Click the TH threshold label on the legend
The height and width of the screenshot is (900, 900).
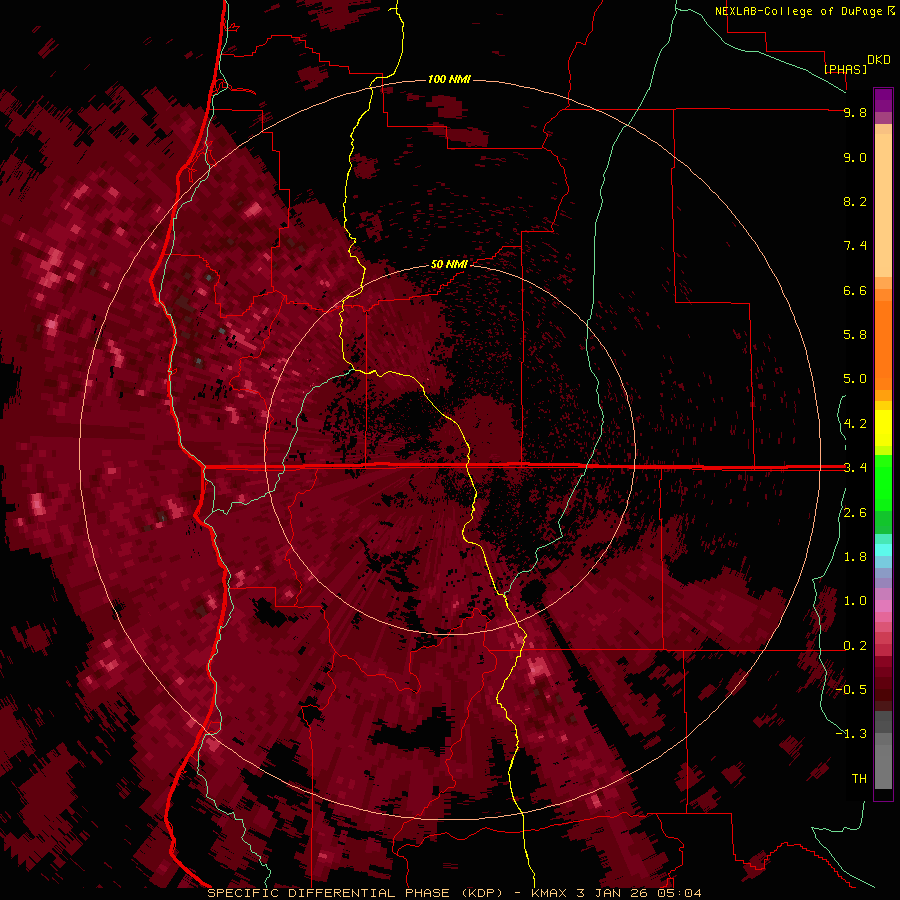[859, 779]
